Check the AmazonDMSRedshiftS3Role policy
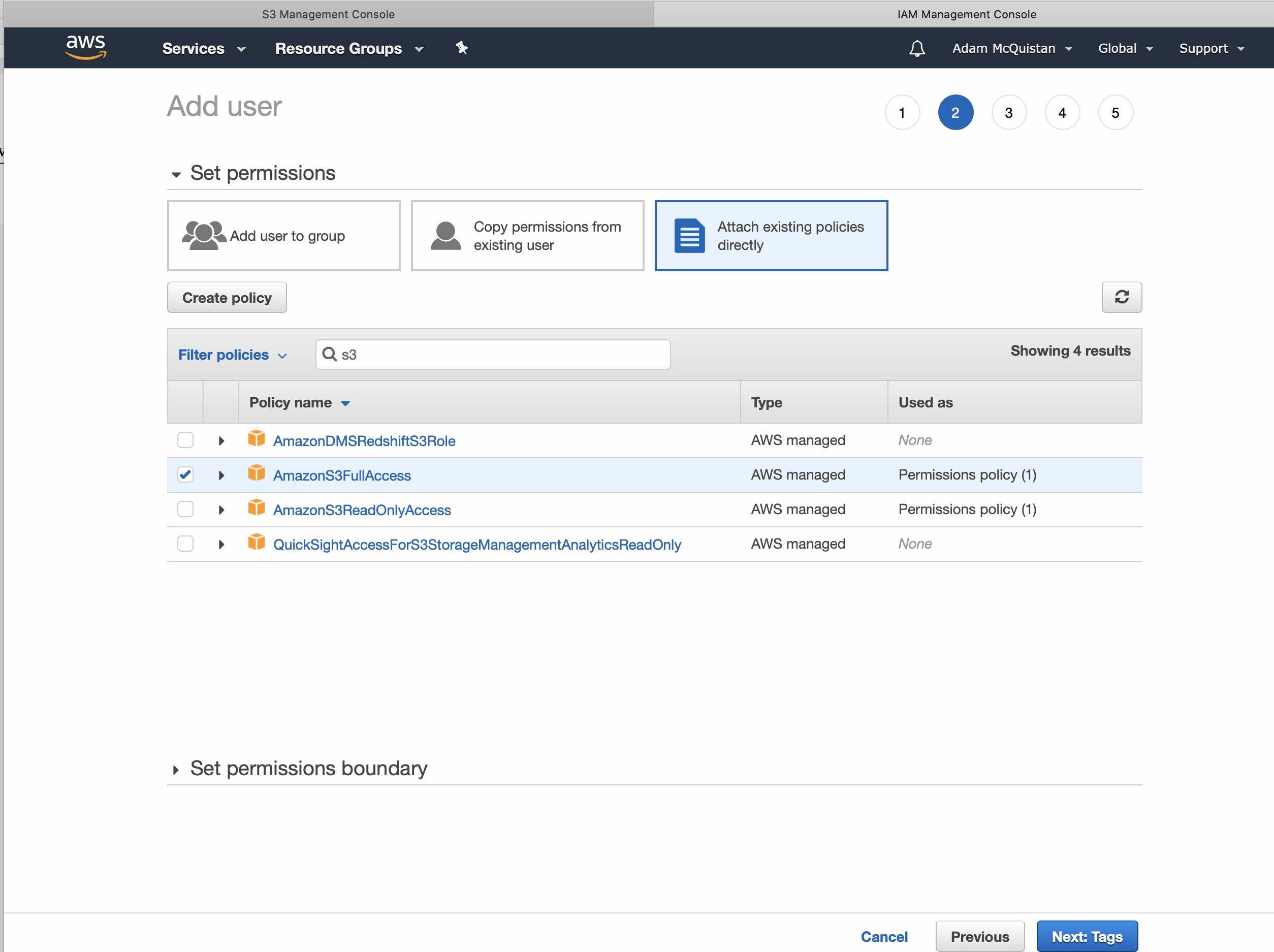Image resolution: width=1274 pixels, height=952 pixels. click(185, 440)
